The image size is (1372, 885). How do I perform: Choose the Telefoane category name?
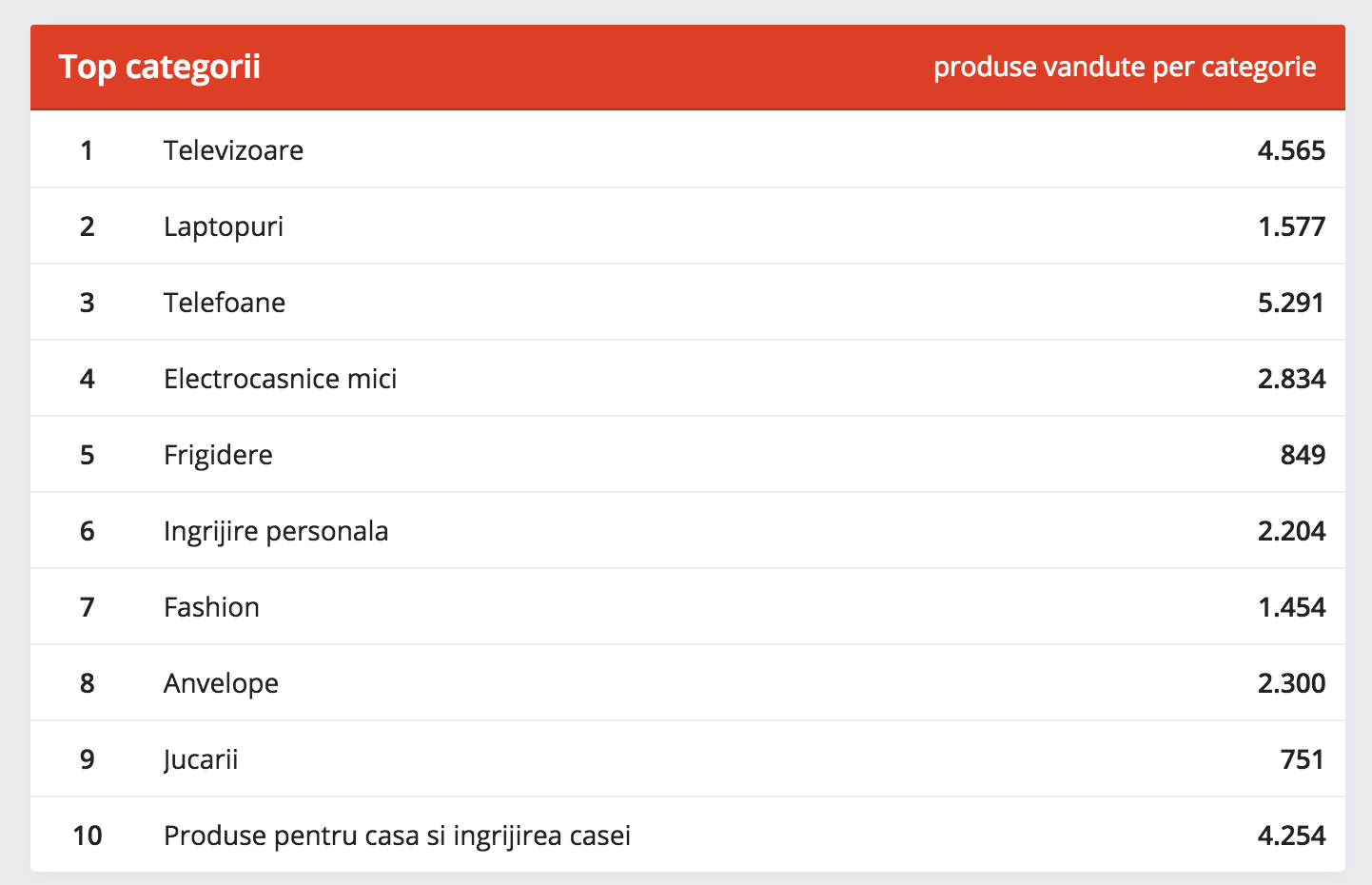[x=225, y=303]
